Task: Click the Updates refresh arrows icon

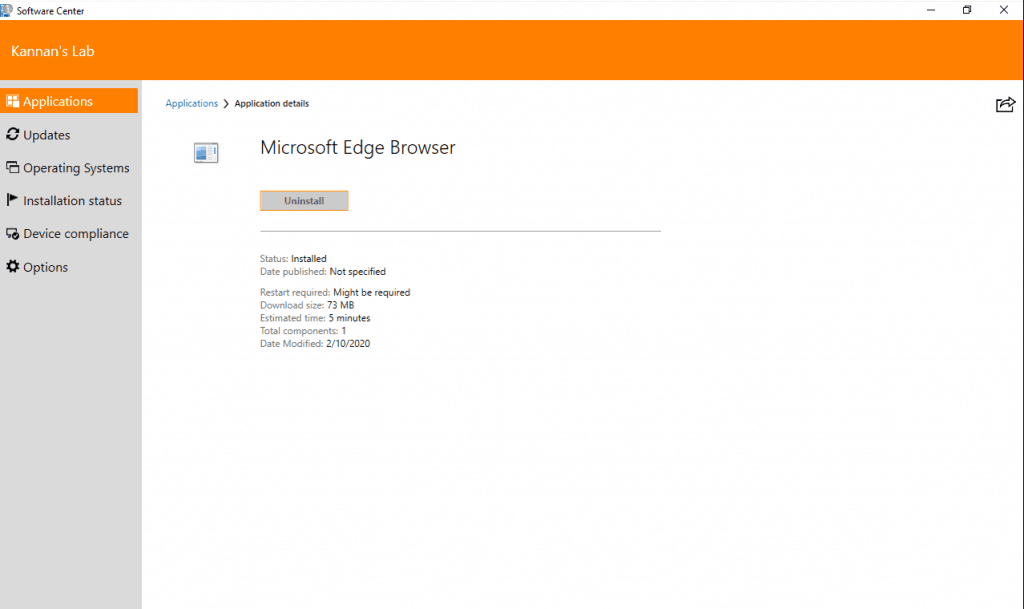Action: [13, 134]
